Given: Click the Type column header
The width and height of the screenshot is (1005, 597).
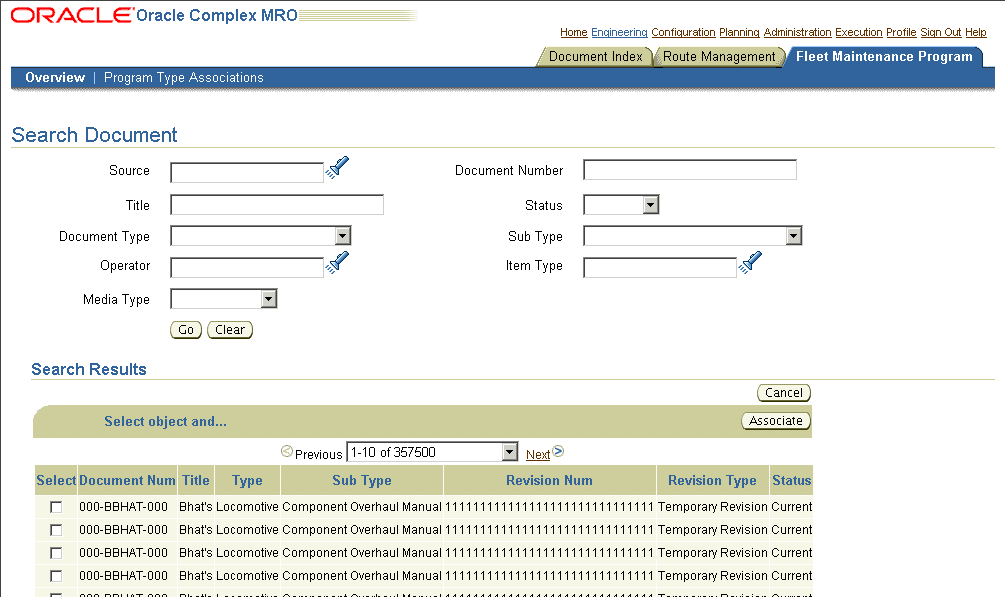Looking at the screenshot, I should 247,480.
